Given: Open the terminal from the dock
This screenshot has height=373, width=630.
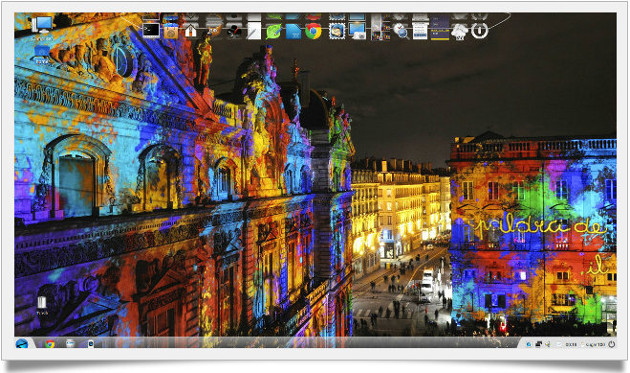Looking at the screenshot, I should (x=151, y=31).
